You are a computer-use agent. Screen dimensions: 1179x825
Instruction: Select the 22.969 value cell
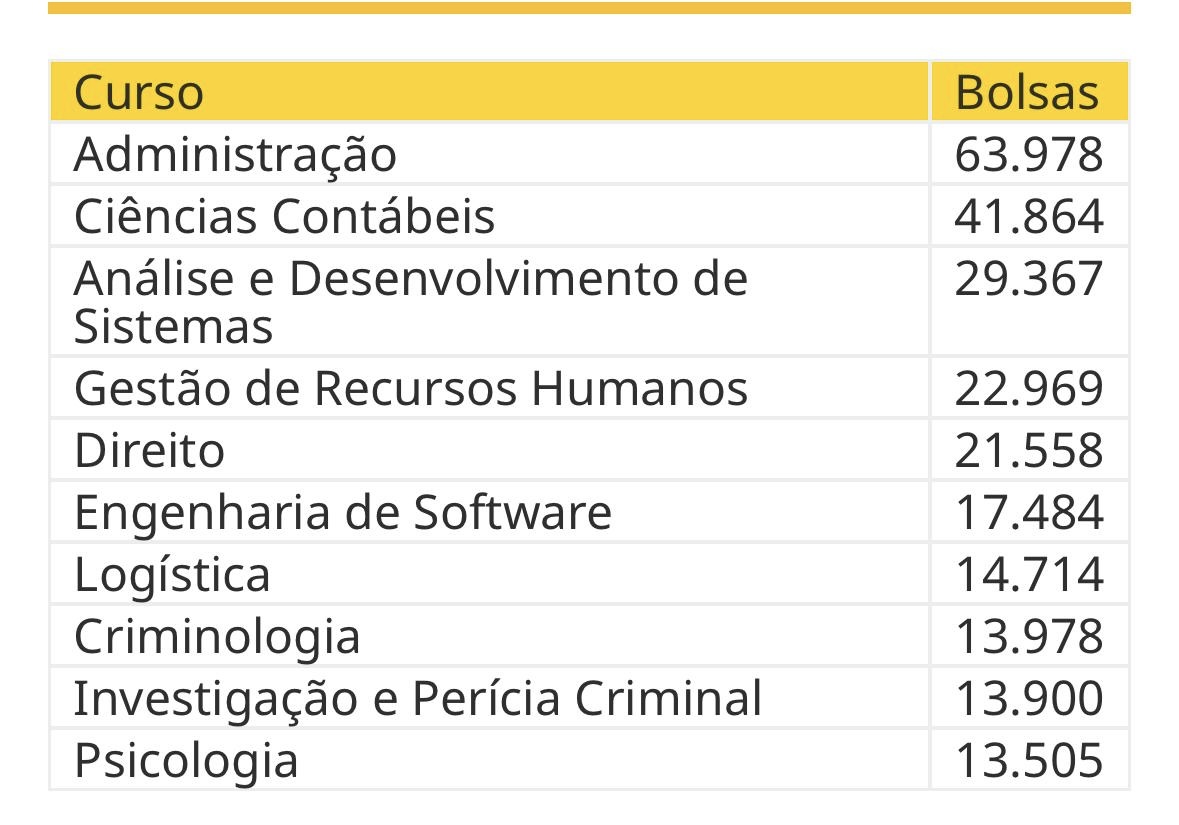1029,389
